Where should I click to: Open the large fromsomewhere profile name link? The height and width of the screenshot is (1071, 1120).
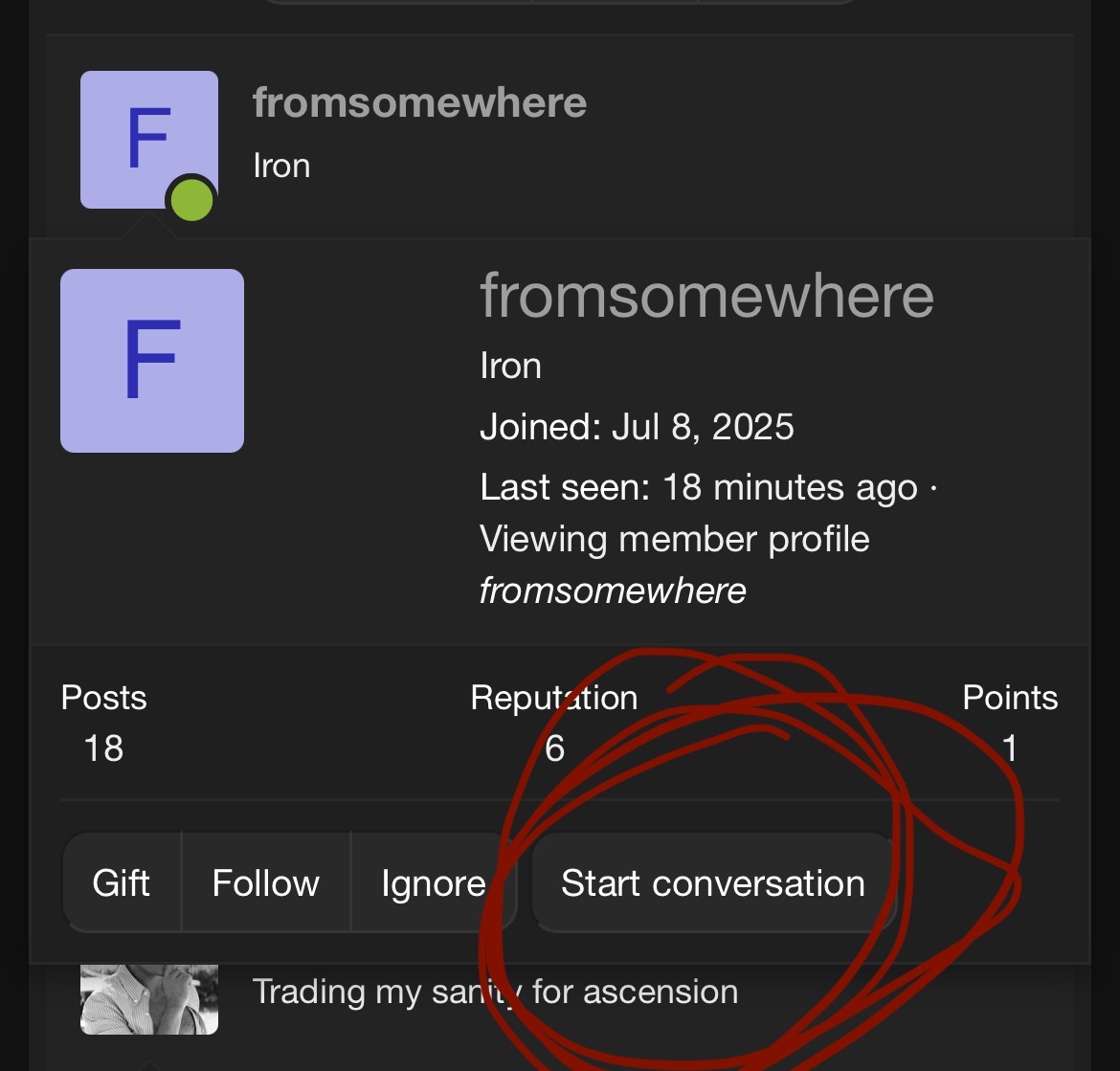[x=706, y=296]
